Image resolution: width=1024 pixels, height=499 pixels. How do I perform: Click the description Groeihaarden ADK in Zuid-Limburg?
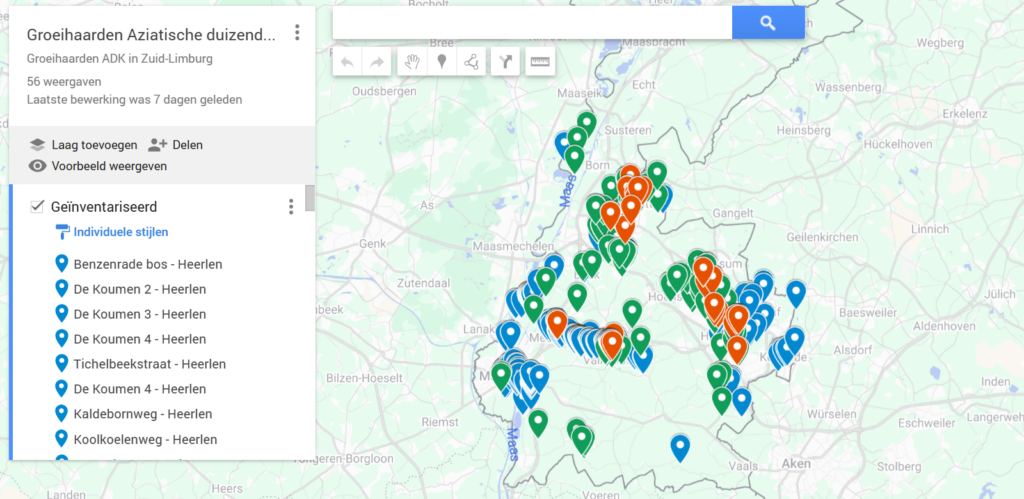(x=120, y=59)
